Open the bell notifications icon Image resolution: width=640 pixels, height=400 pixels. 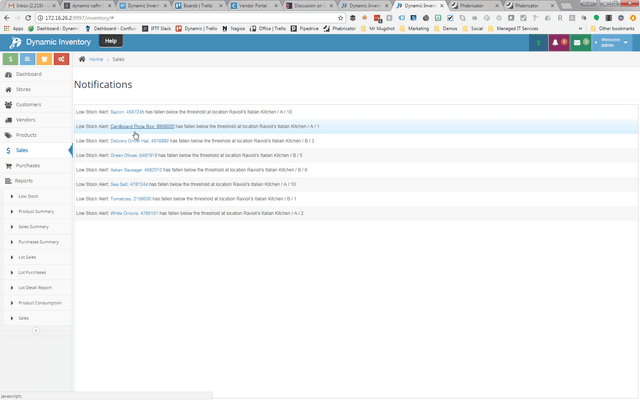[559, 42]
